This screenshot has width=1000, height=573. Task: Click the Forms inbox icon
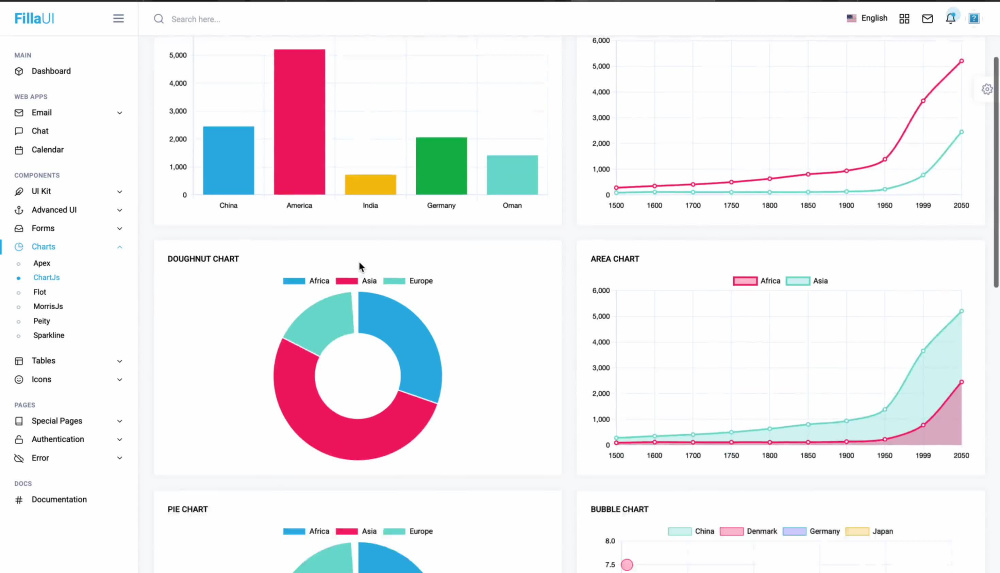tap(18, 228)
